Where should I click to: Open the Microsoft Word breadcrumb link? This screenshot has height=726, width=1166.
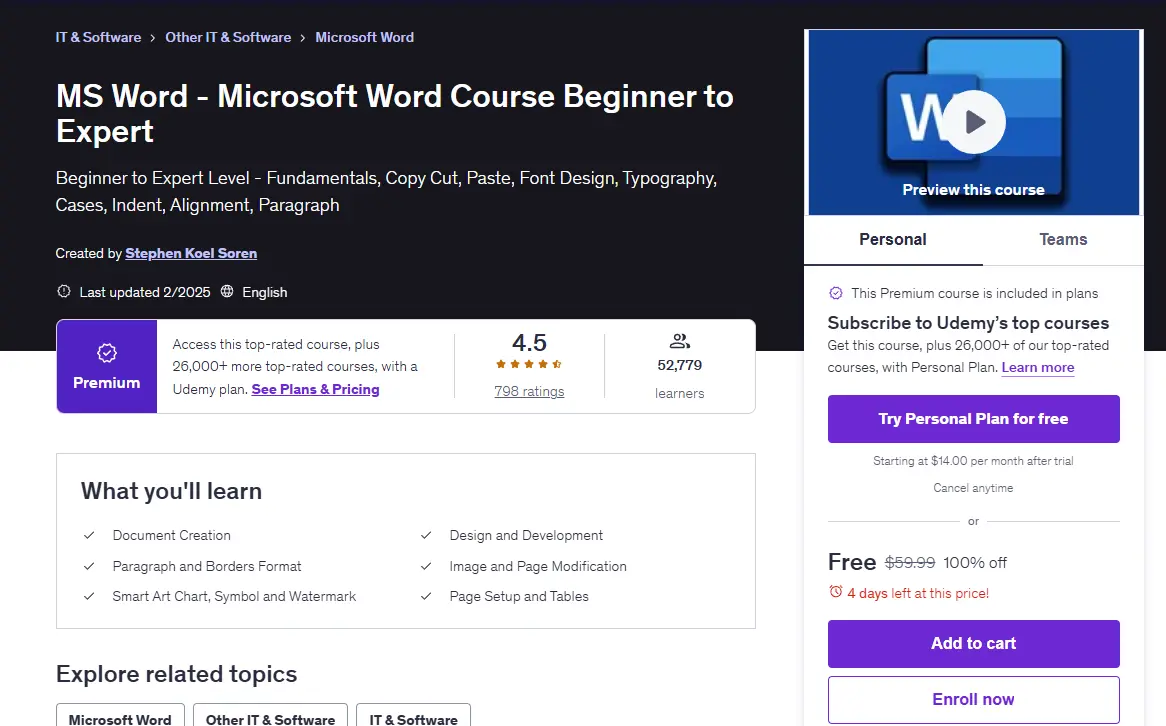tap(364, 37)
